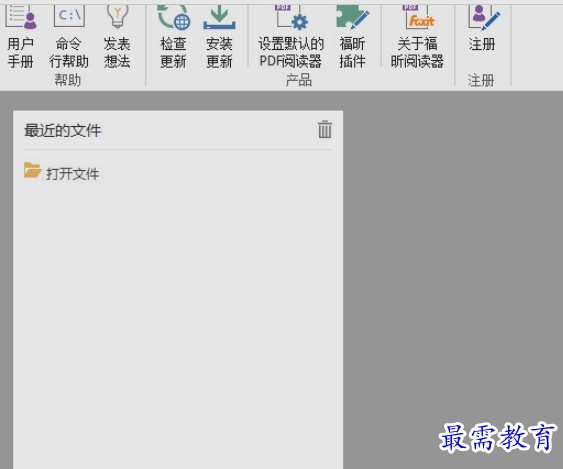Click the 打开文件 open file link
Screen dimensions: 563x469
(x=62, y=173)
